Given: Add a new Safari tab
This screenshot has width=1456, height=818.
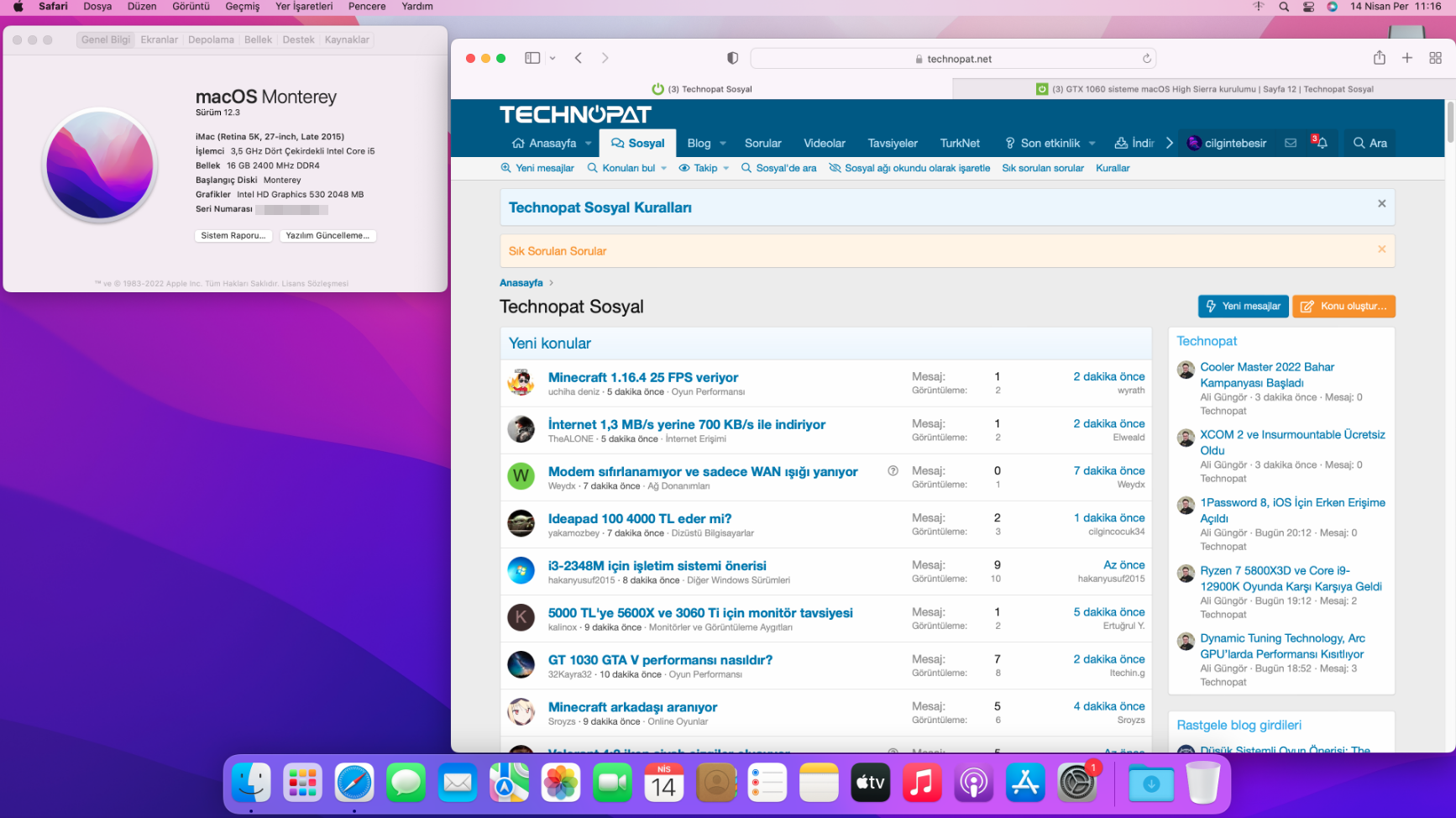Looking at the screenshot, I should [x=1407, y=58].
